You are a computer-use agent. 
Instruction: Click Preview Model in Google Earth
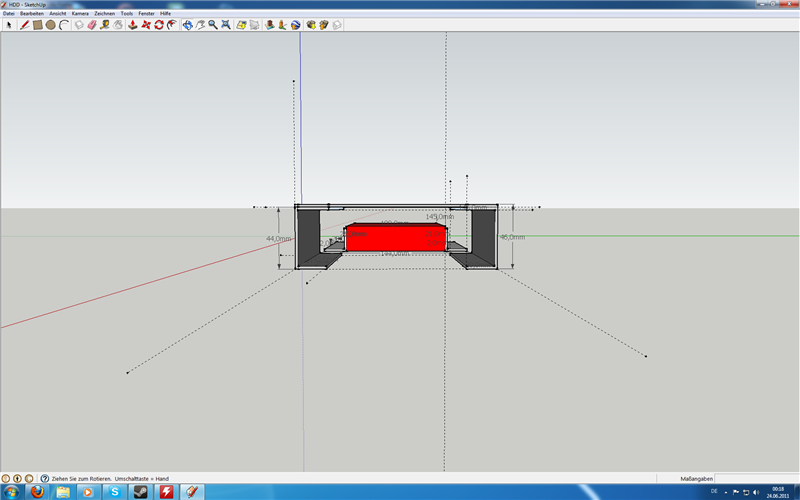(295, 25)
